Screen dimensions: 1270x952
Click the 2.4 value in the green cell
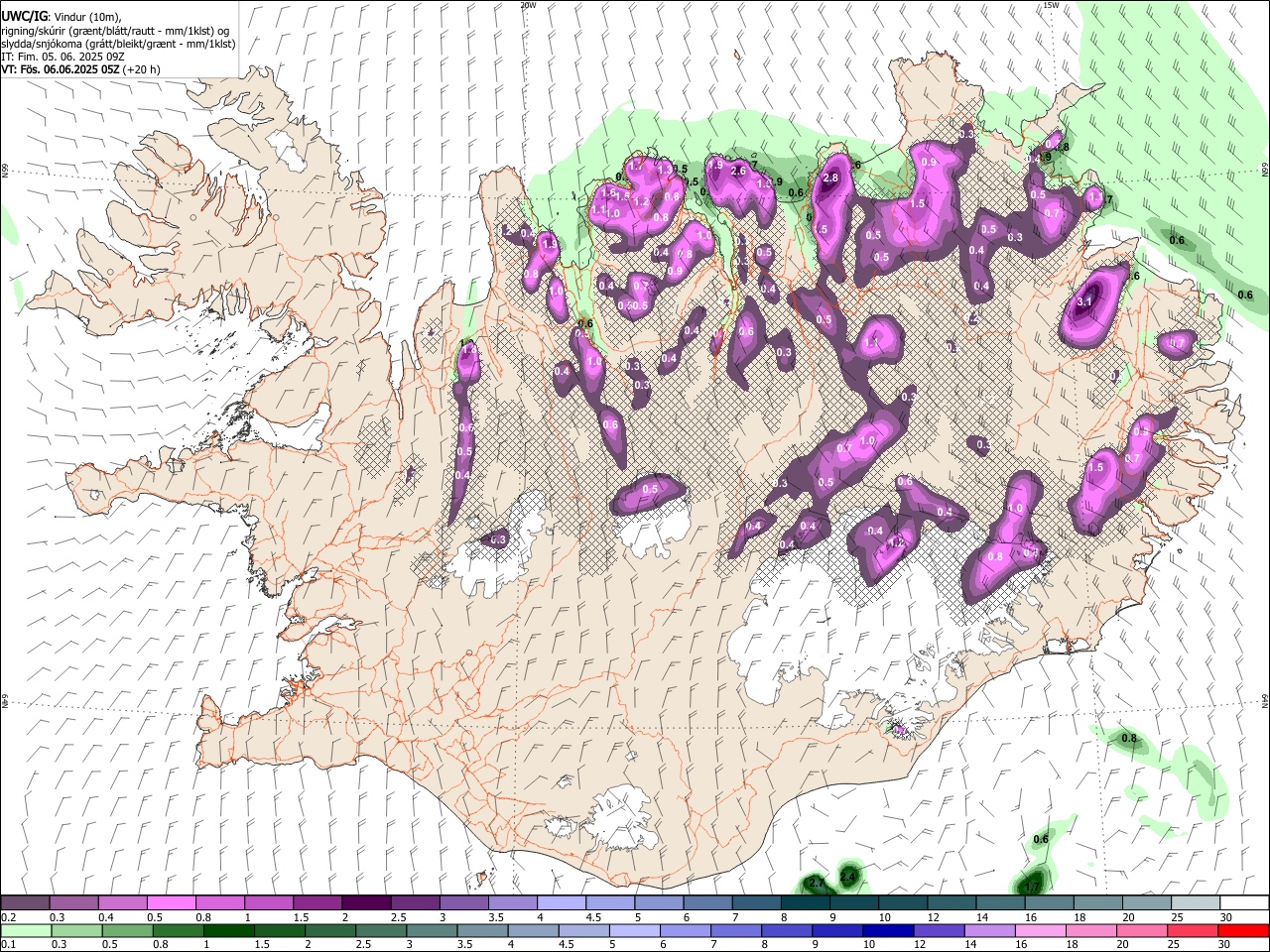pos(848,878)
